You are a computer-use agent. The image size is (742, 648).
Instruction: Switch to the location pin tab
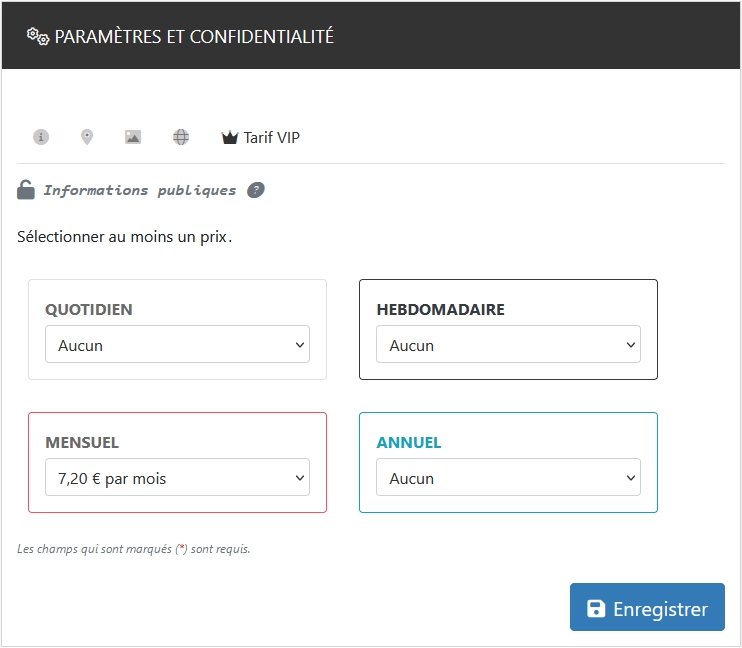[x=87, y=137]
